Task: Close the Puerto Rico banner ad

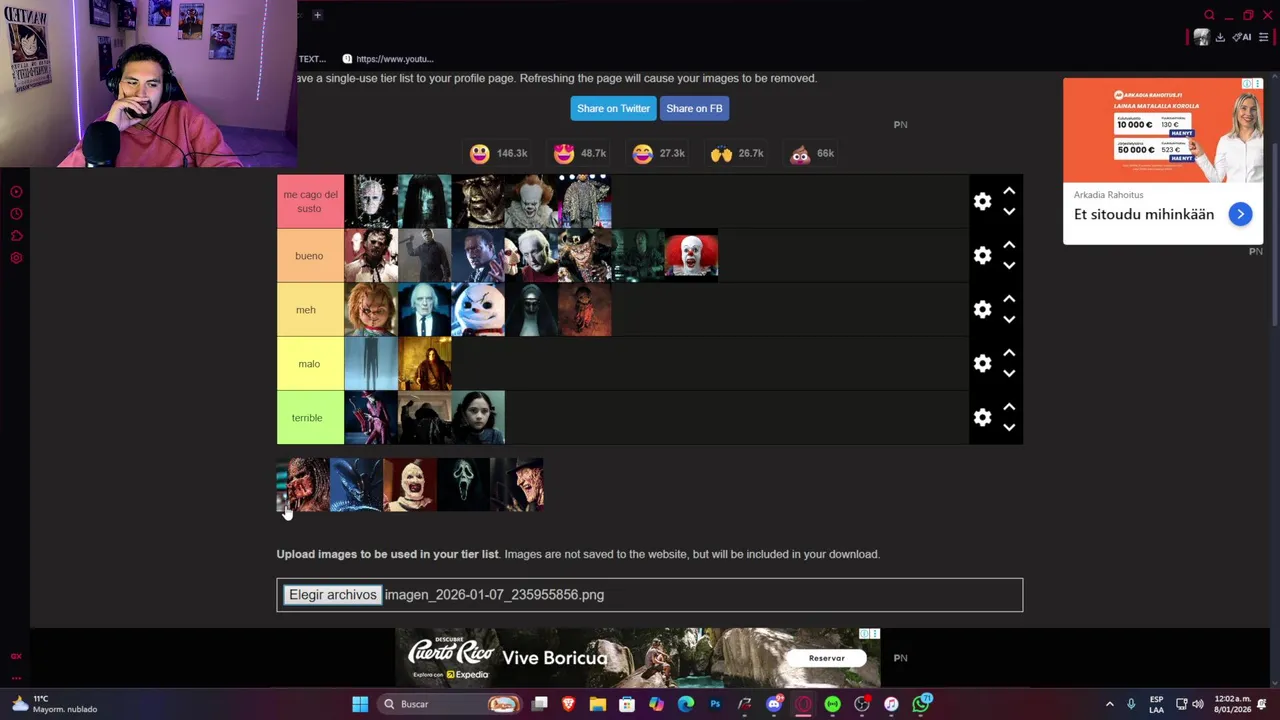Action: pos(875,634)
